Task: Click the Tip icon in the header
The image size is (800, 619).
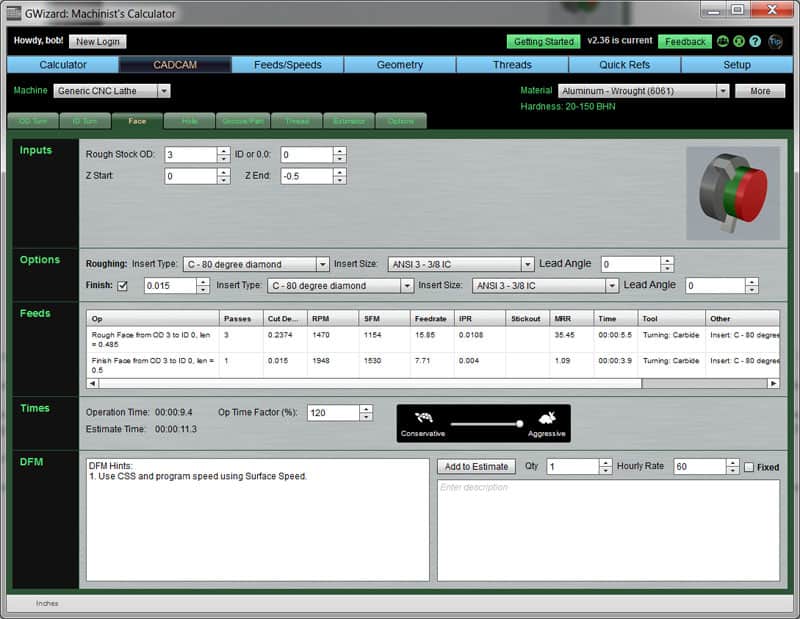Action: [x=775, y=42]
